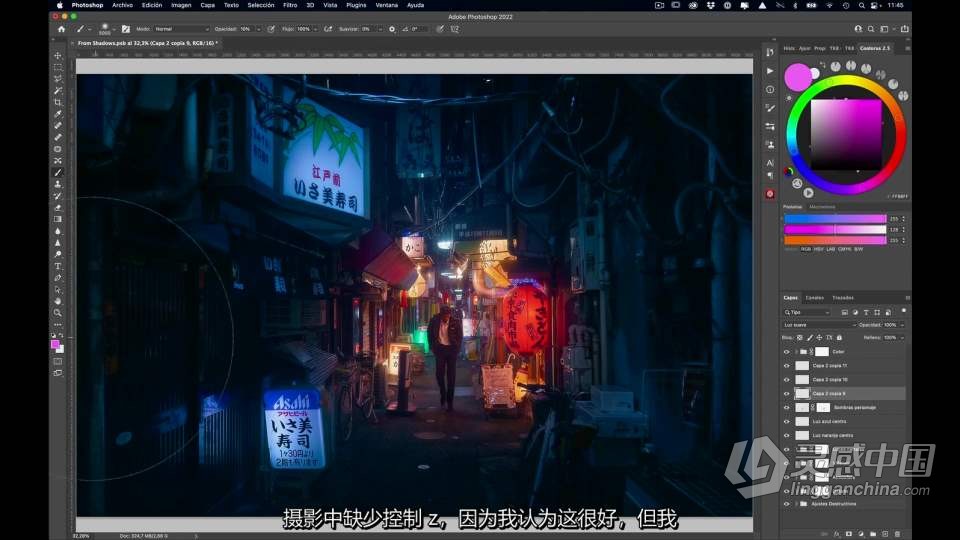
Task: Hide the Luz naranja centro layer
Action: [787, 436]
